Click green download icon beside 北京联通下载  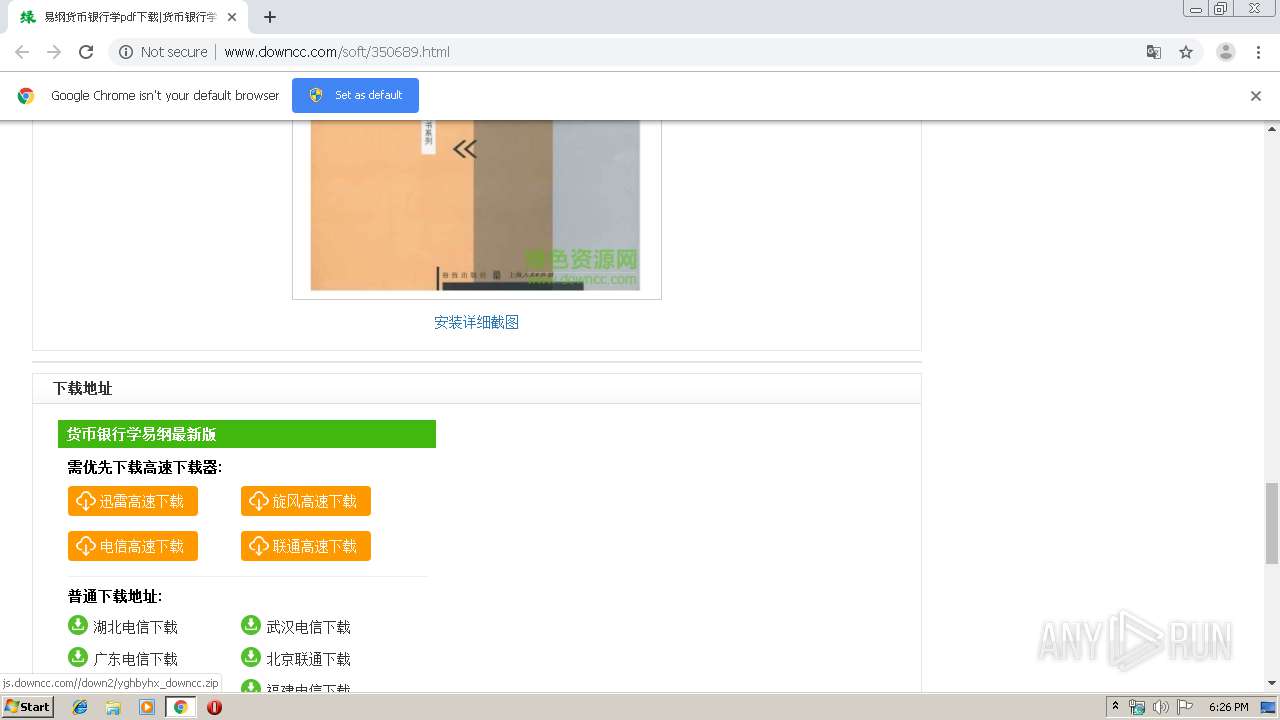coord(251,657)
